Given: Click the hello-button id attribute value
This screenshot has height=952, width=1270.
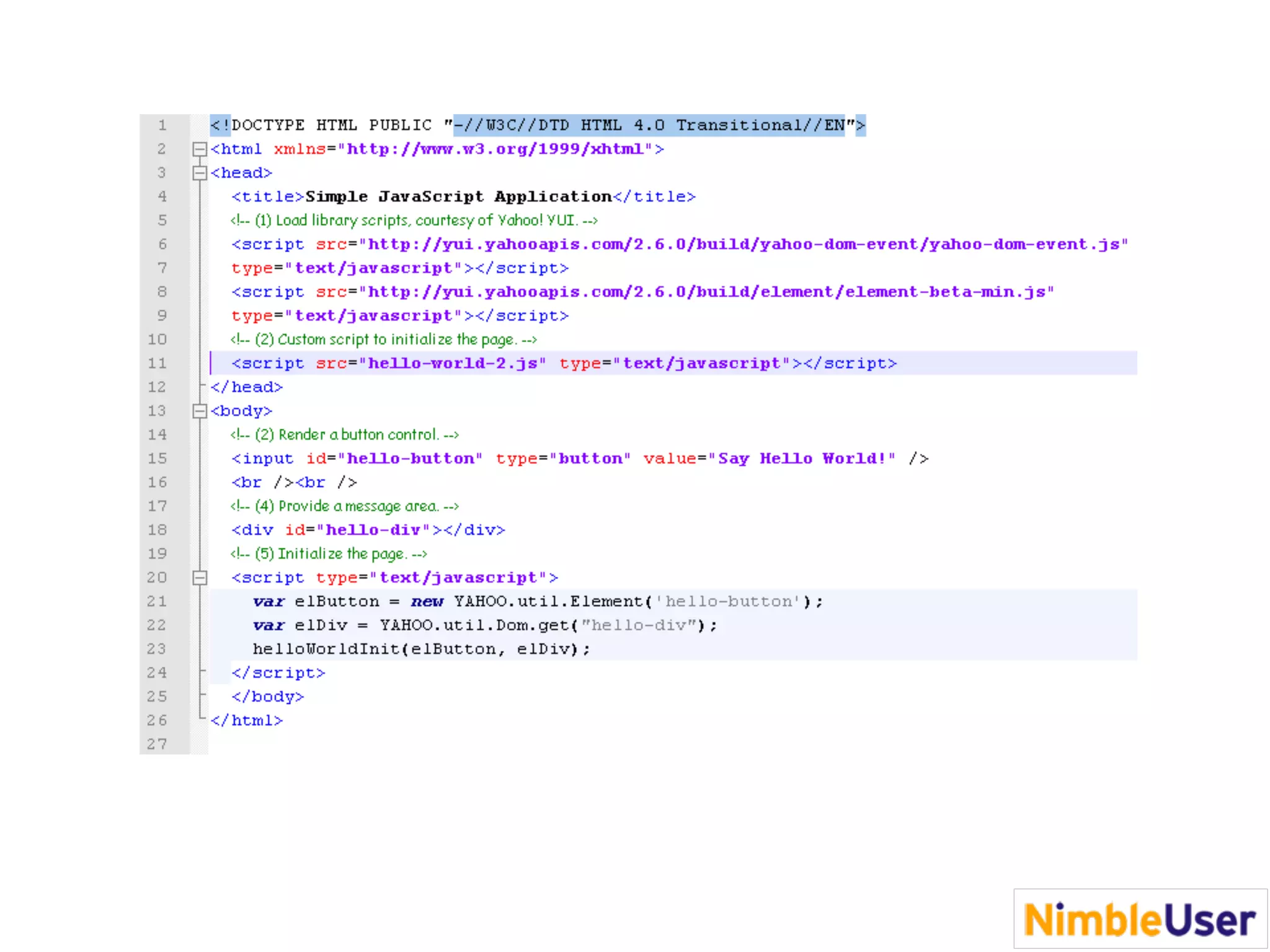Looking at the screenshot, I should [x=410, y=459].
